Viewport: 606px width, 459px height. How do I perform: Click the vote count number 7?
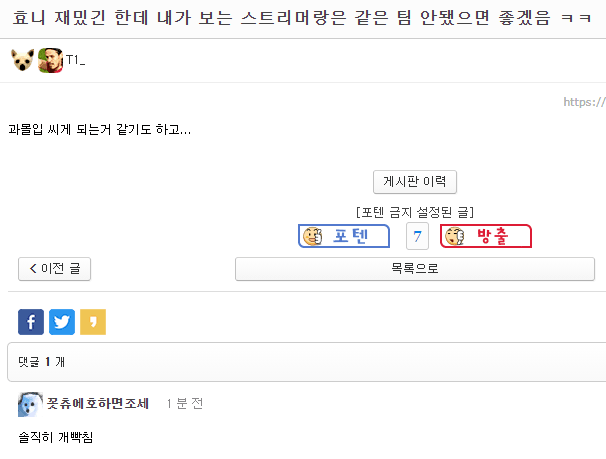[x=417, y=236]
